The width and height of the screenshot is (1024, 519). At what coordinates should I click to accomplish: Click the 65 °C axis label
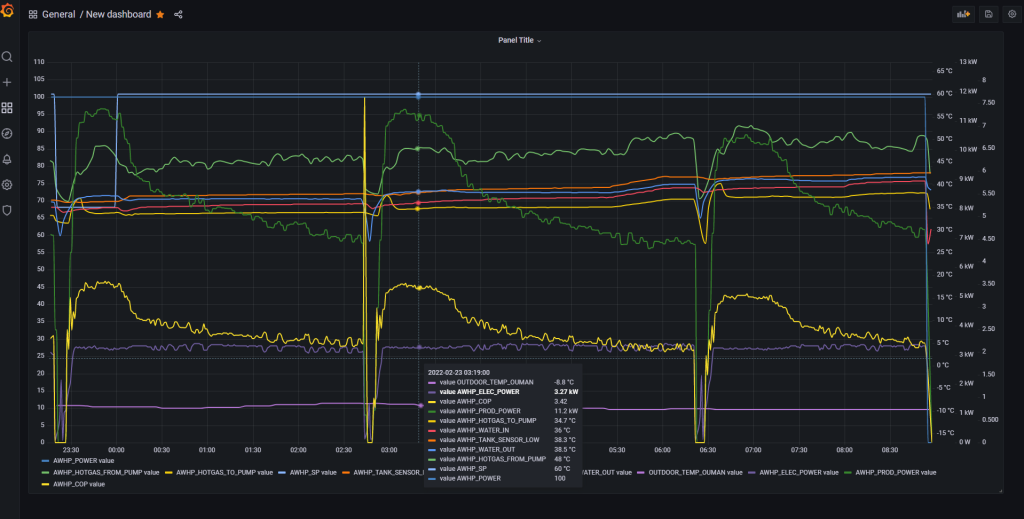point(944,71)
